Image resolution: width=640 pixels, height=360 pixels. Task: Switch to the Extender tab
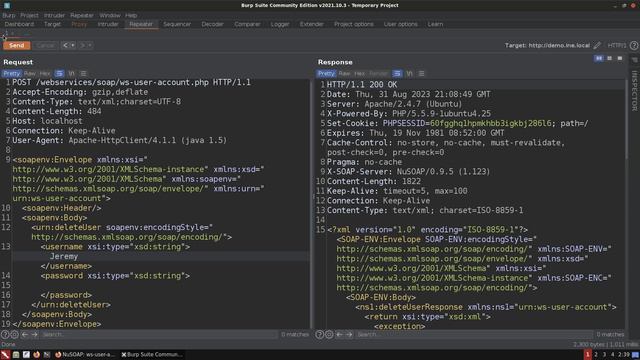pyautogui.click(x=312, y=24)
